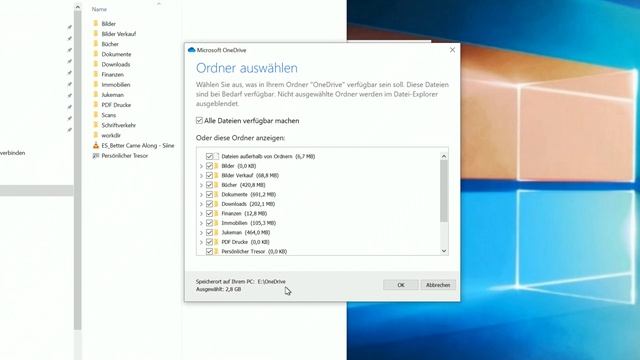Select the Bilder folder icon in Explorer list
Viewport: 640px width, 360px height.
pyautogui.click(x=96, y=23)
